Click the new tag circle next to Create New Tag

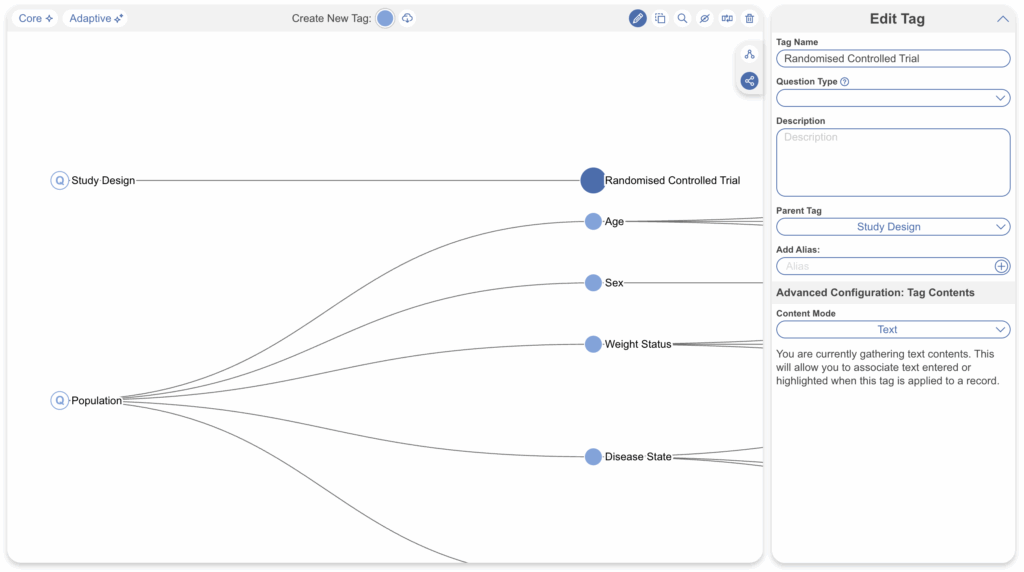click(x=385, y=18)
